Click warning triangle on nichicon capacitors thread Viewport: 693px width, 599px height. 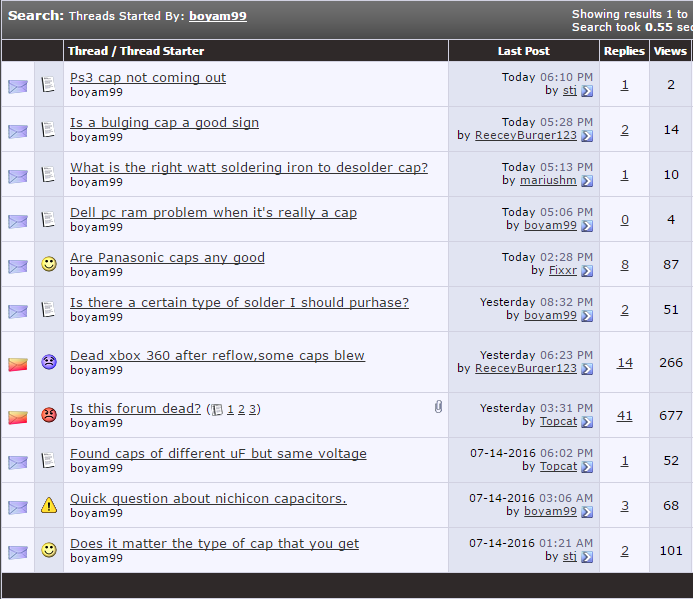49,505
